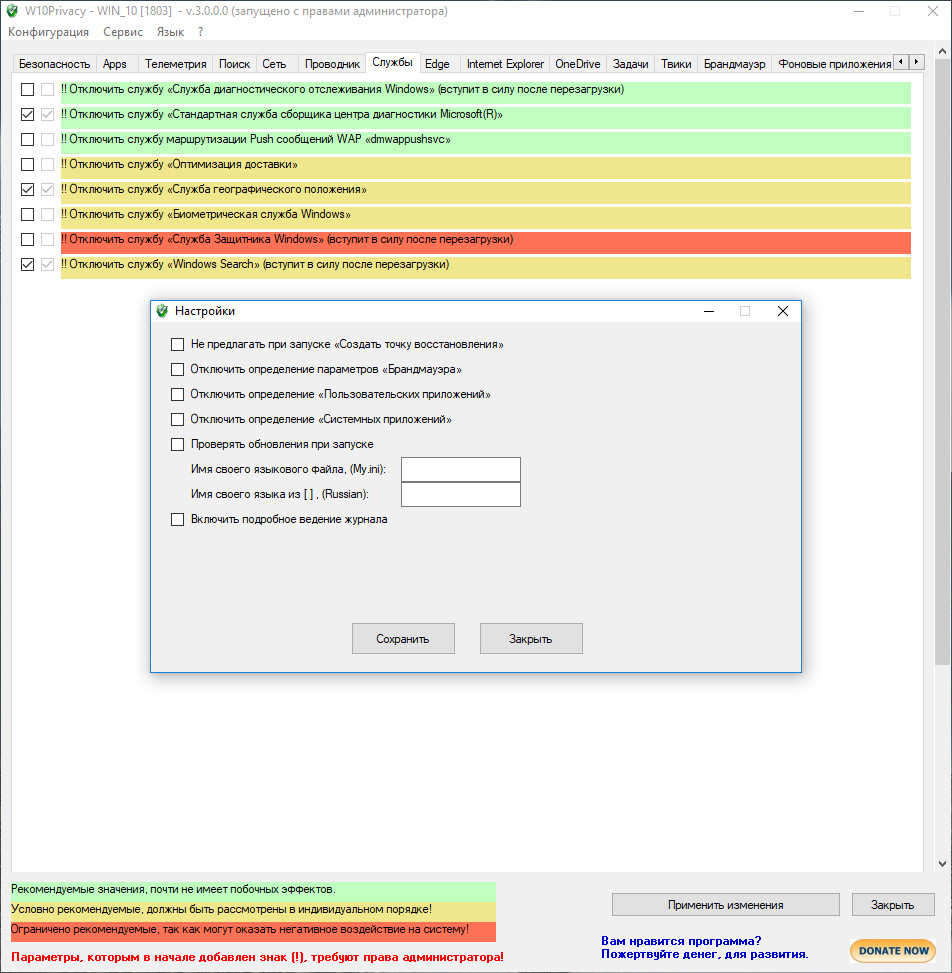Minimize the Настройки dialog
This screenshot has width=952, height=973.
pyautogui.click(x=709, y=311)
